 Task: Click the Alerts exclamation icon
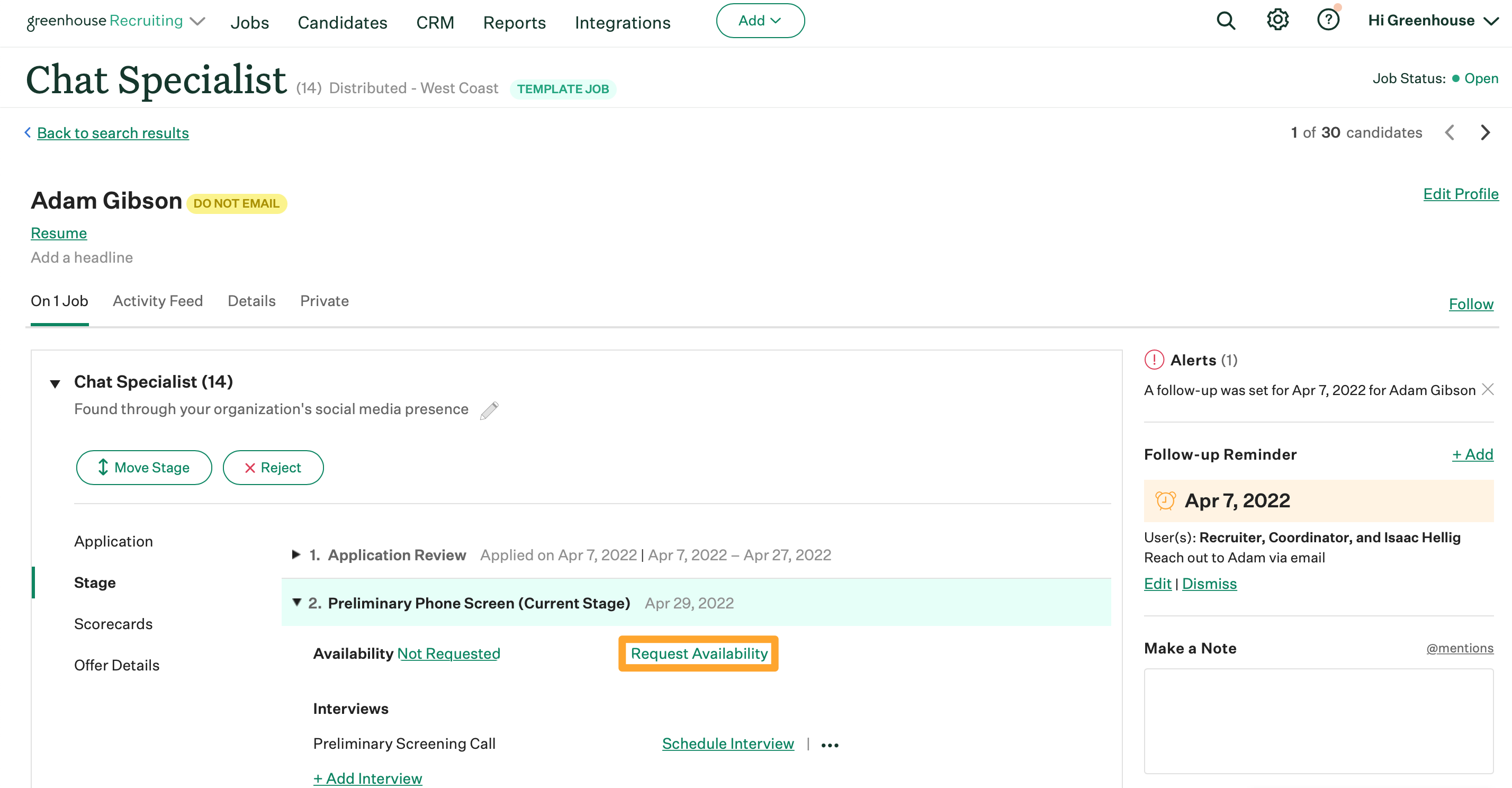pos(1154,360)
